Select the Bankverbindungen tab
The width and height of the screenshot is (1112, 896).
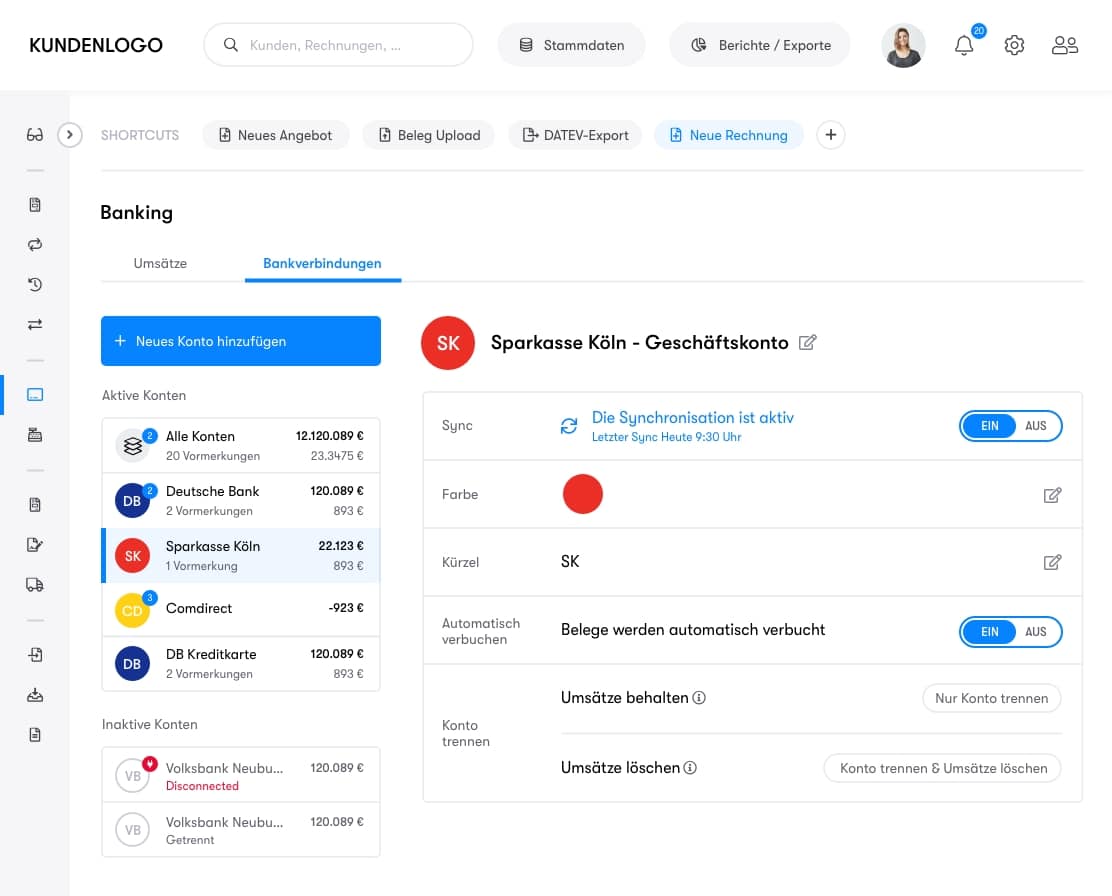pyautogui.click(x=322, y=264)
